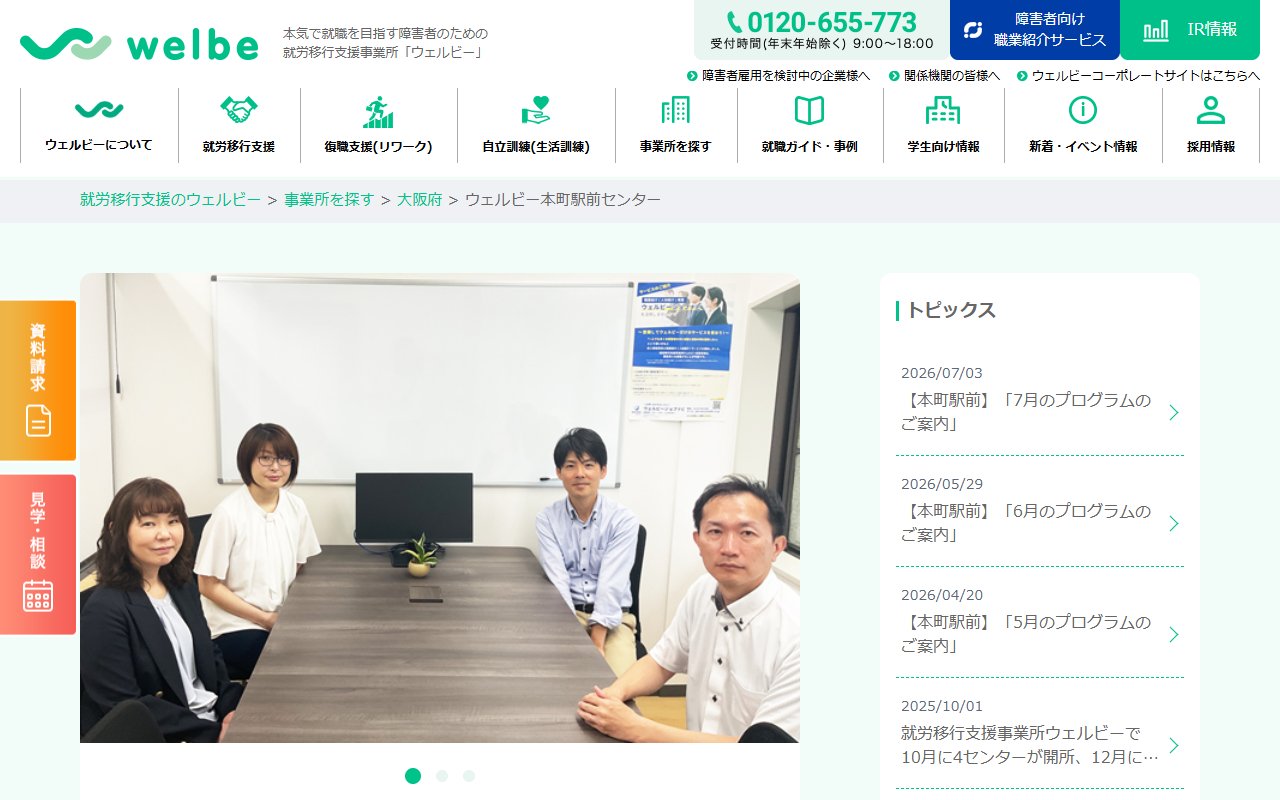
Task: Click the building icon for 事業所を探す
Action: pos(676,110)
